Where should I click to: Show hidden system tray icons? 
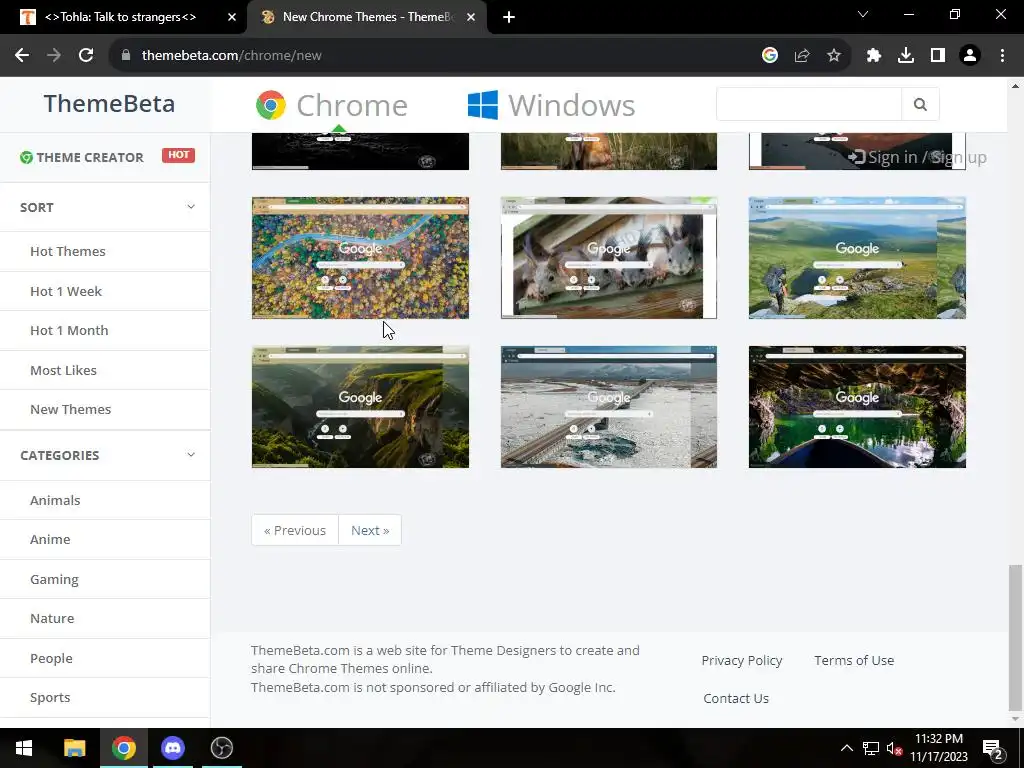click(846, 748)
